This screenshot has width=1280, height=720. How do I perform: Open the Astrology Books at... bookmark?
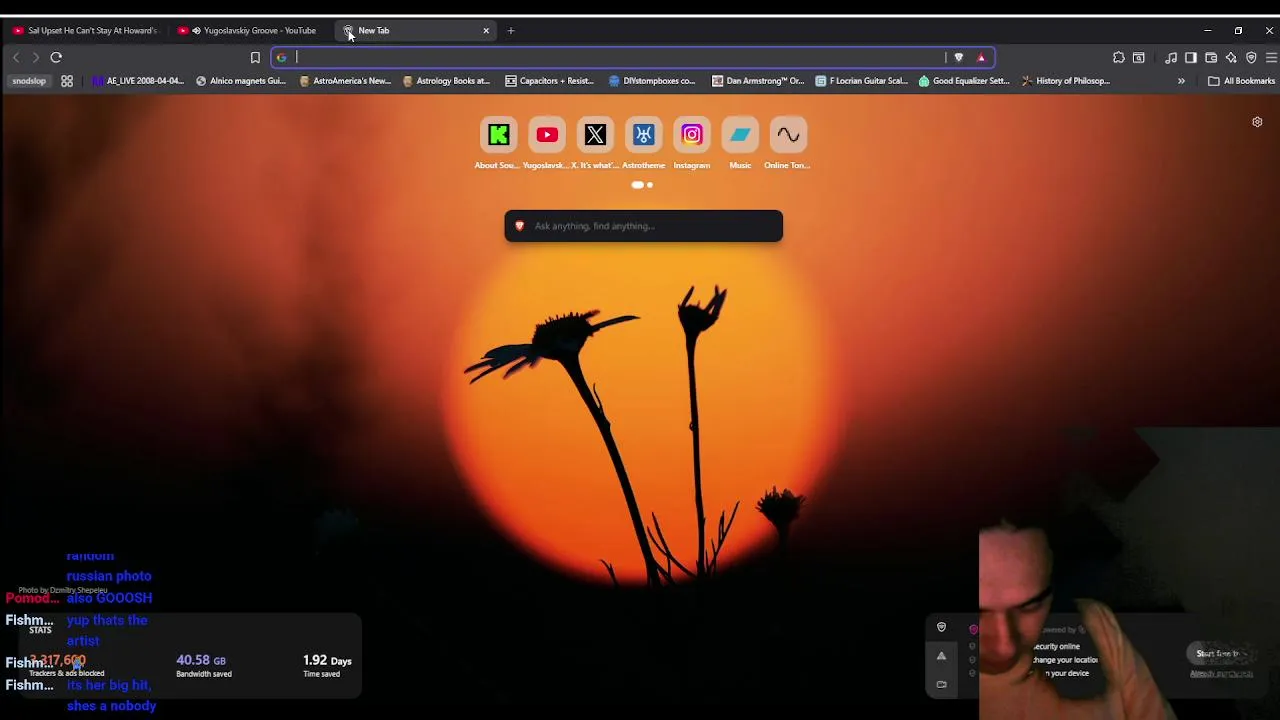tap(446, 81)
